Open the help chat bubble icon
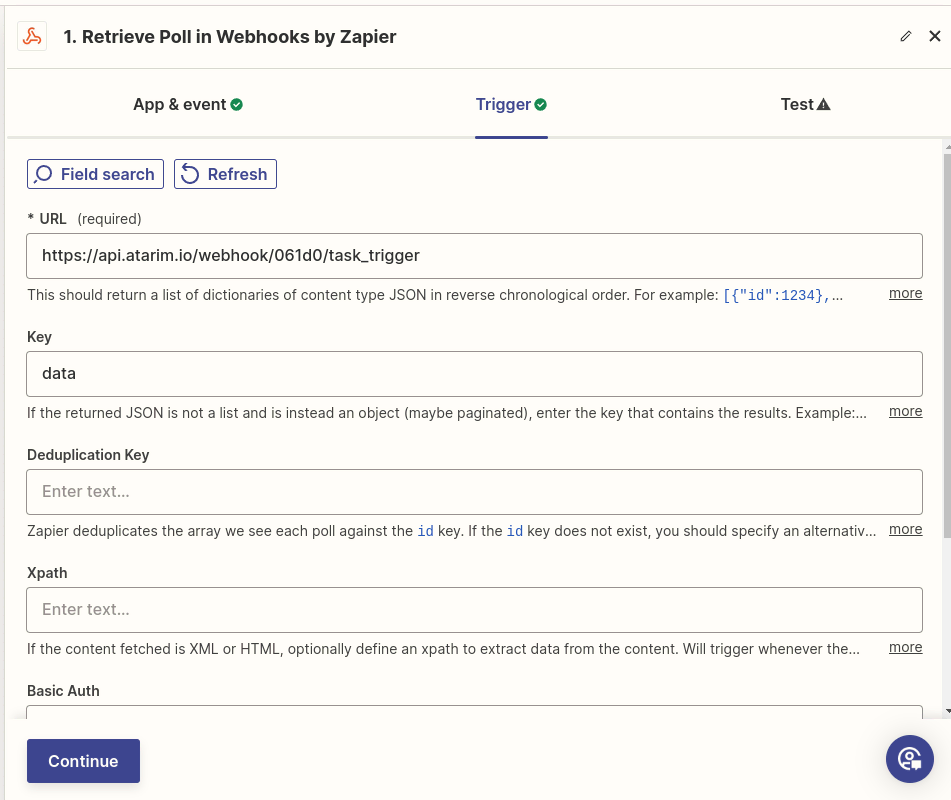This screenshot has height=800, width=951. pos(909,759)
